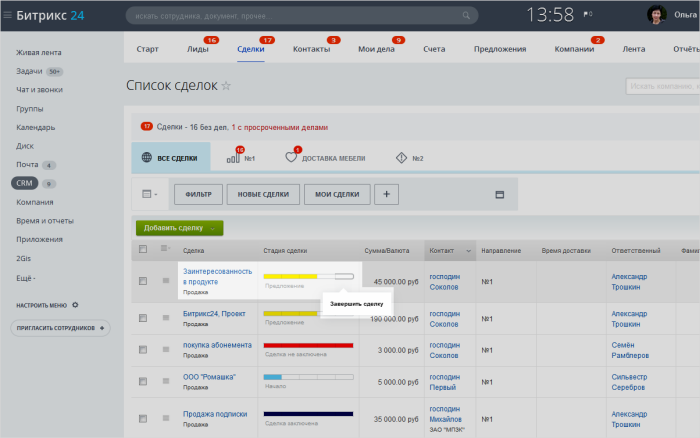Open the Старт tab

(x=147, y=49)
